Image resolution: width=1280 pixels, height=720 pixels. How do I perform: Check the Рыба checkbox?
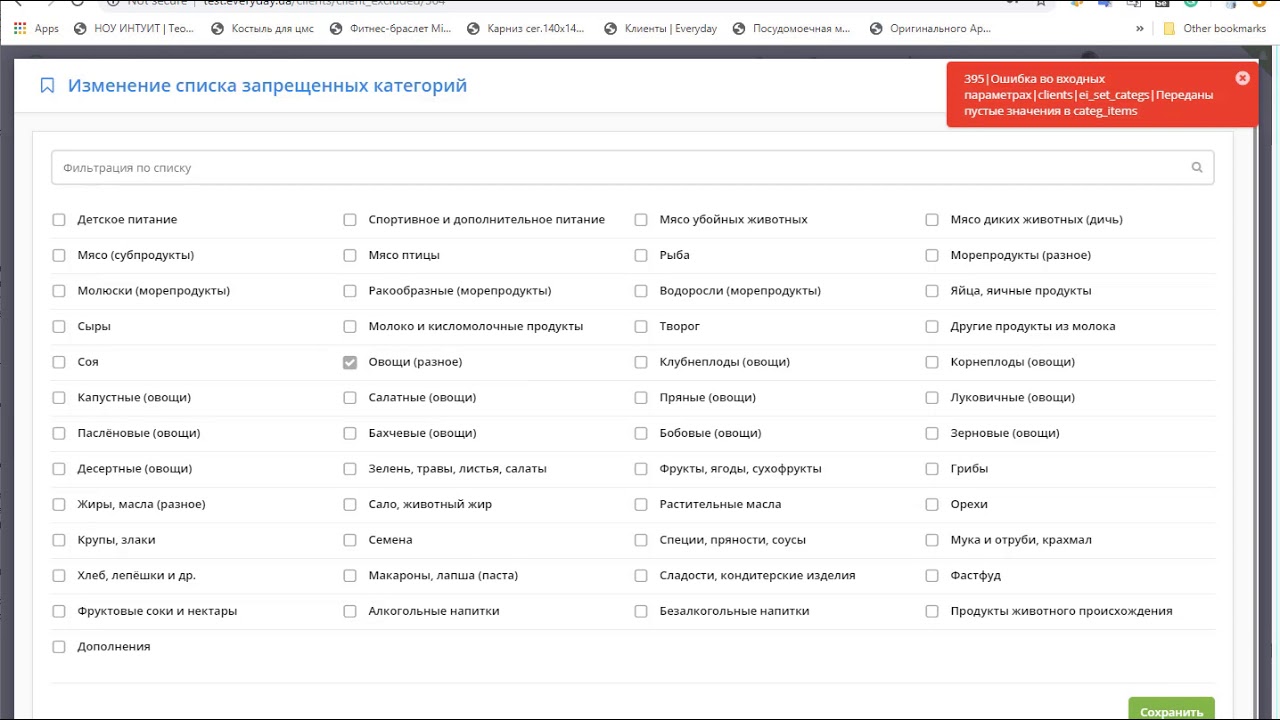pyautogui.click(x=641, y=255)
